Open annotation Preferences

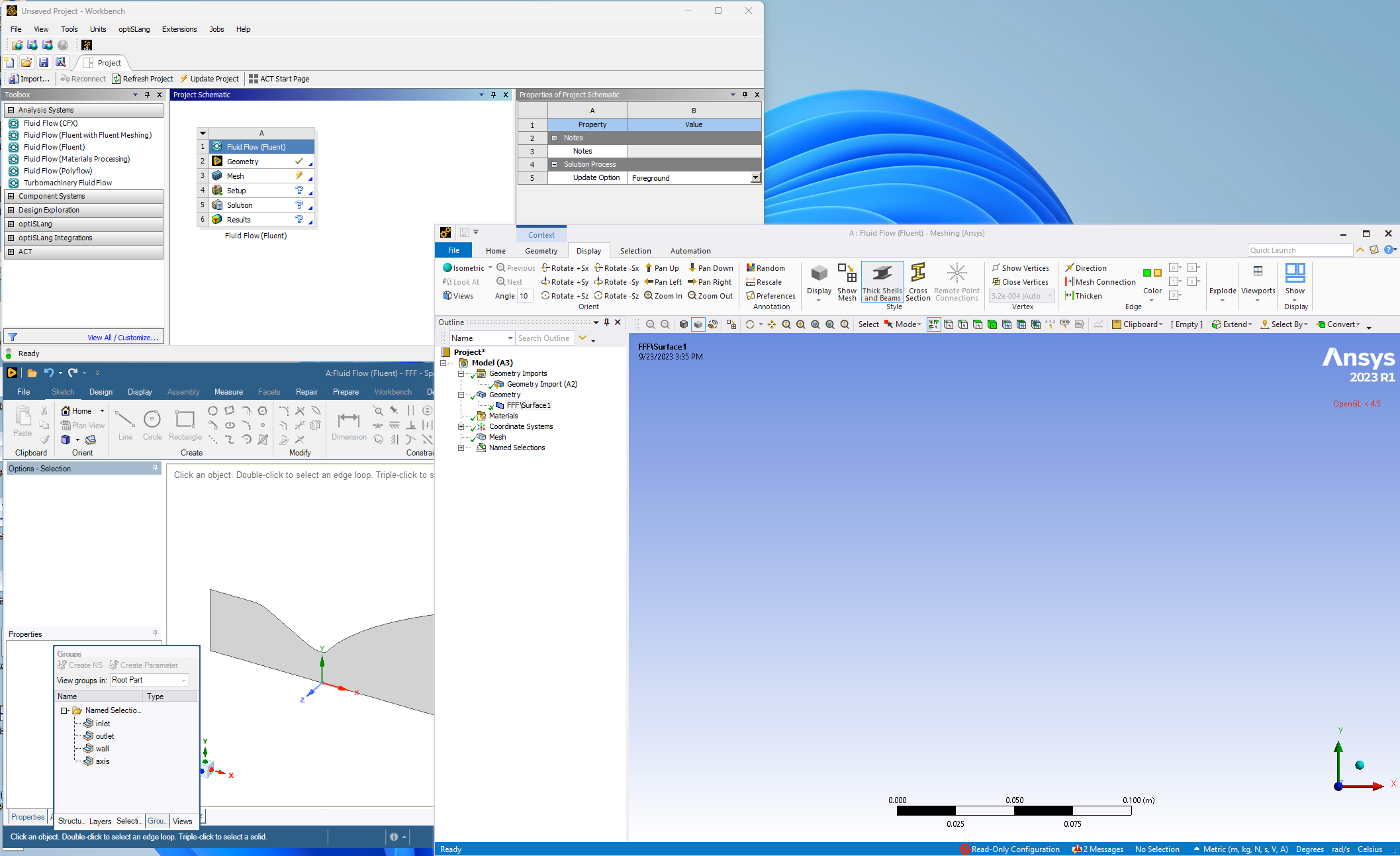point(770,296)
